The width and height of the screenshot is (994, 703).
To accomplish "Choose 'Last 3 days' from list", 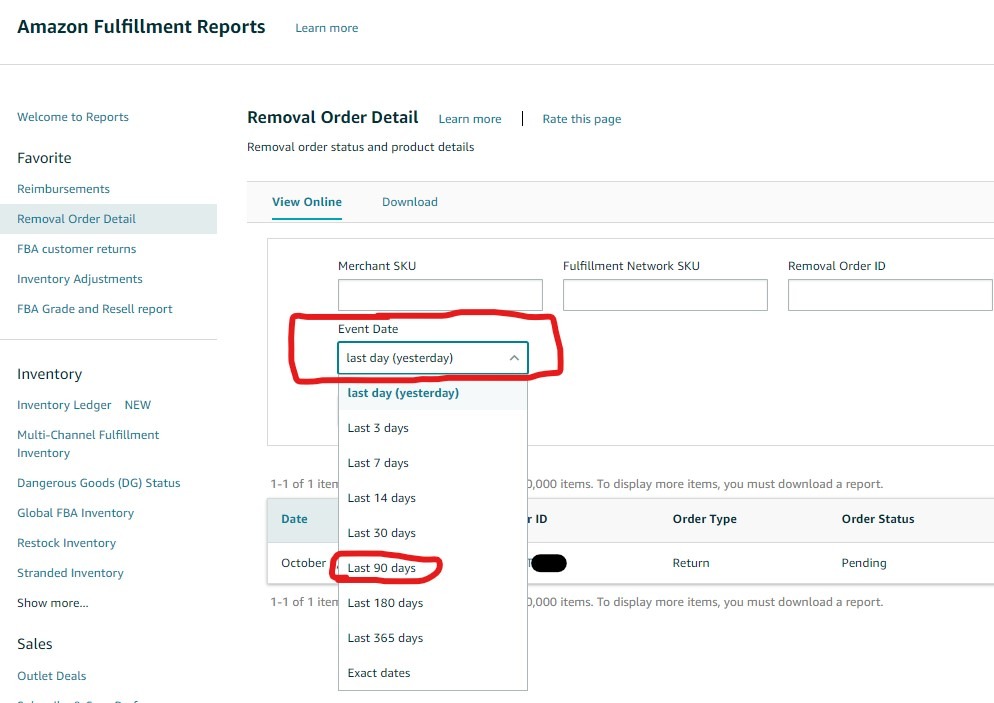I will pyautogui.click(x=378, y=428).
